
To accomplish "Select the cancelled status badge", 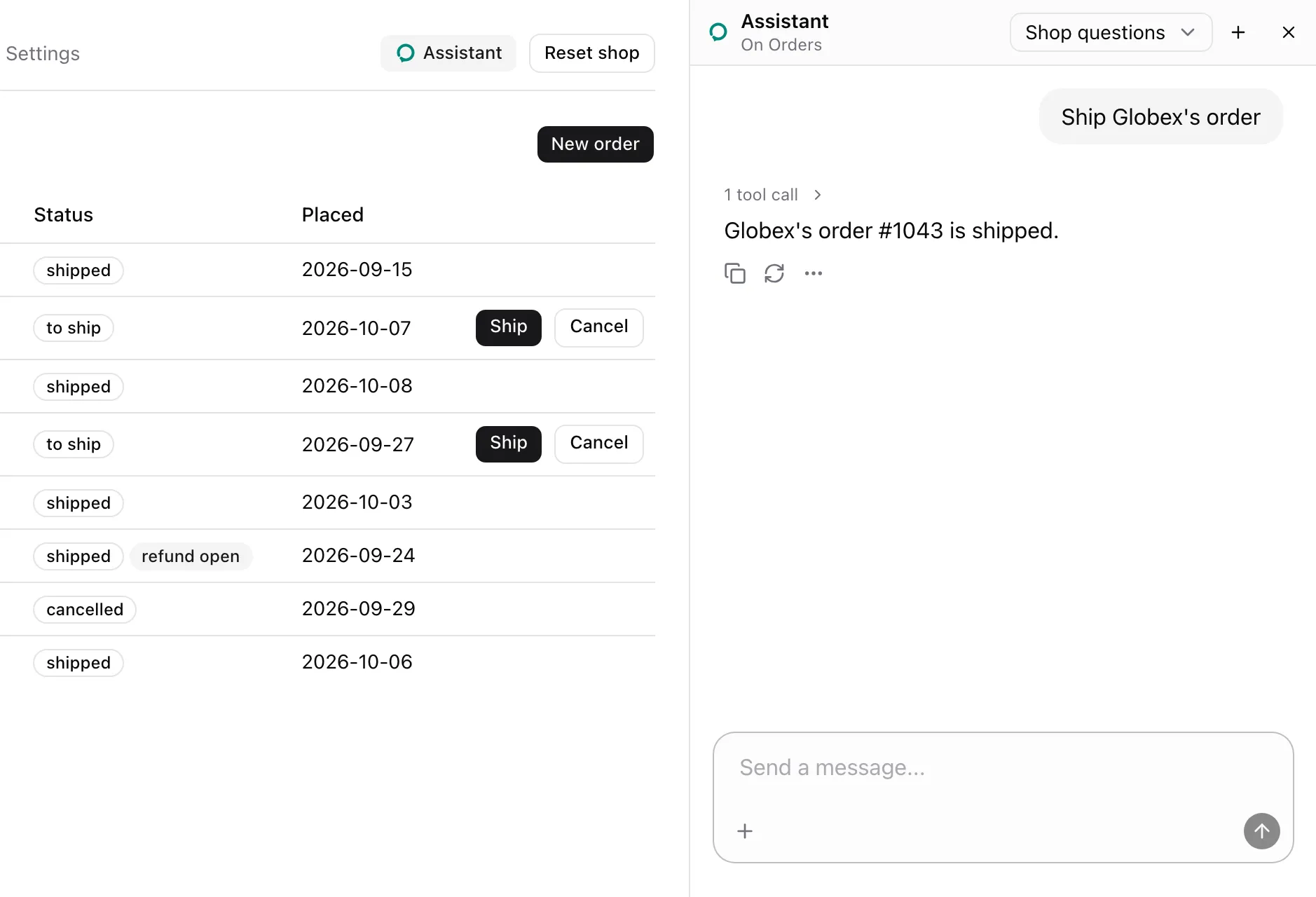I will (85, 610).
